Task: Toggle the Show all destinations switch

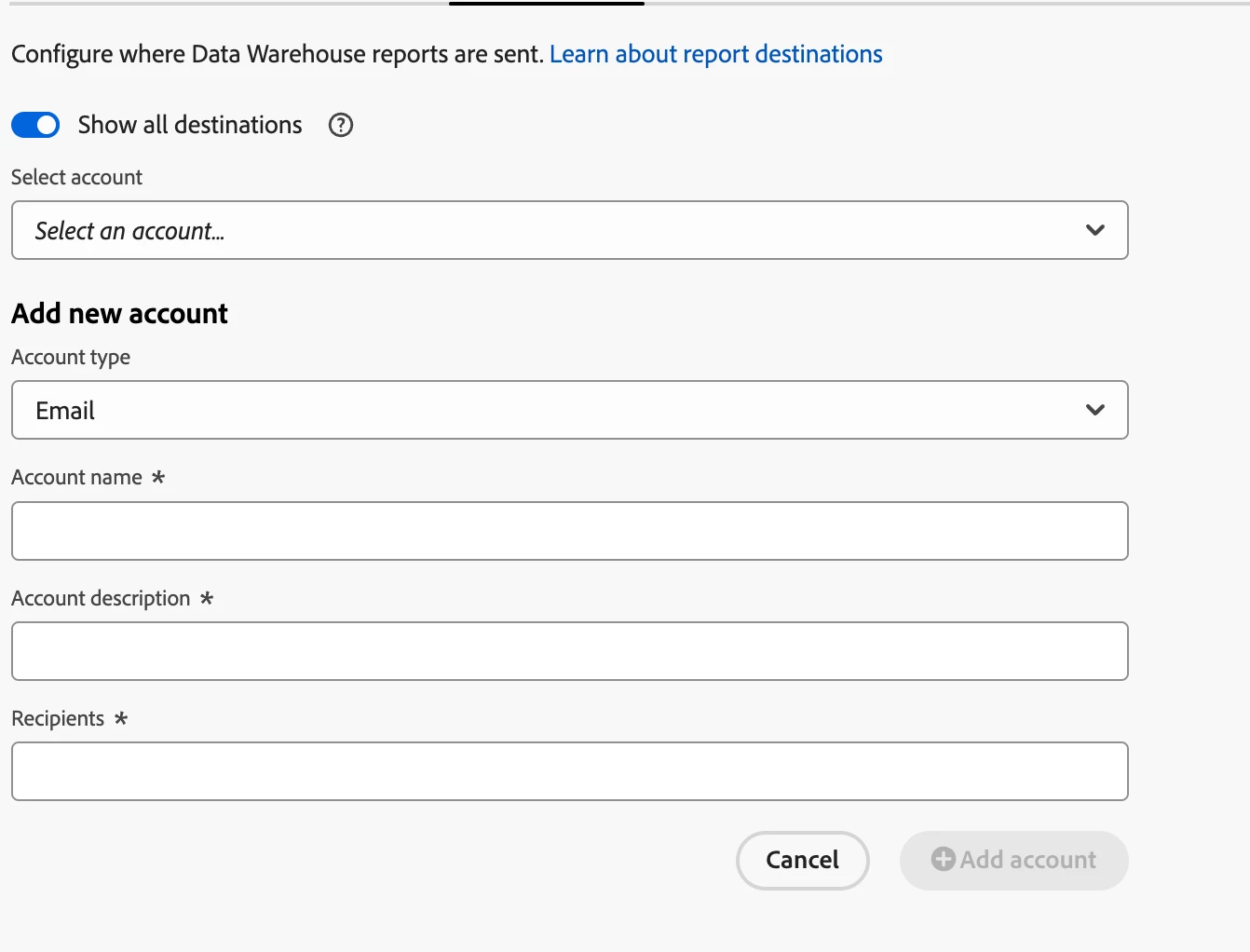Action: pyautogui.click(x=35, y=125)
